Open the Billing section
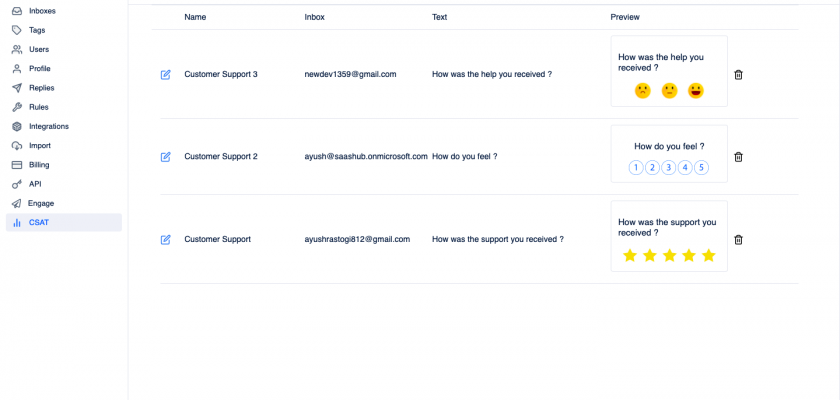The width and height of the screenshot is (840, 400). 39,164
